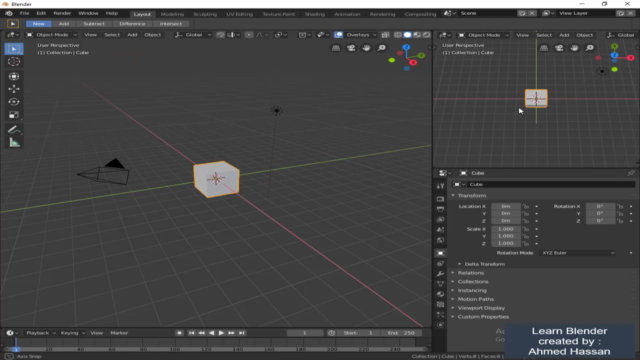
Task: Open the Object properties tab
Action: [x=440, y=253]
